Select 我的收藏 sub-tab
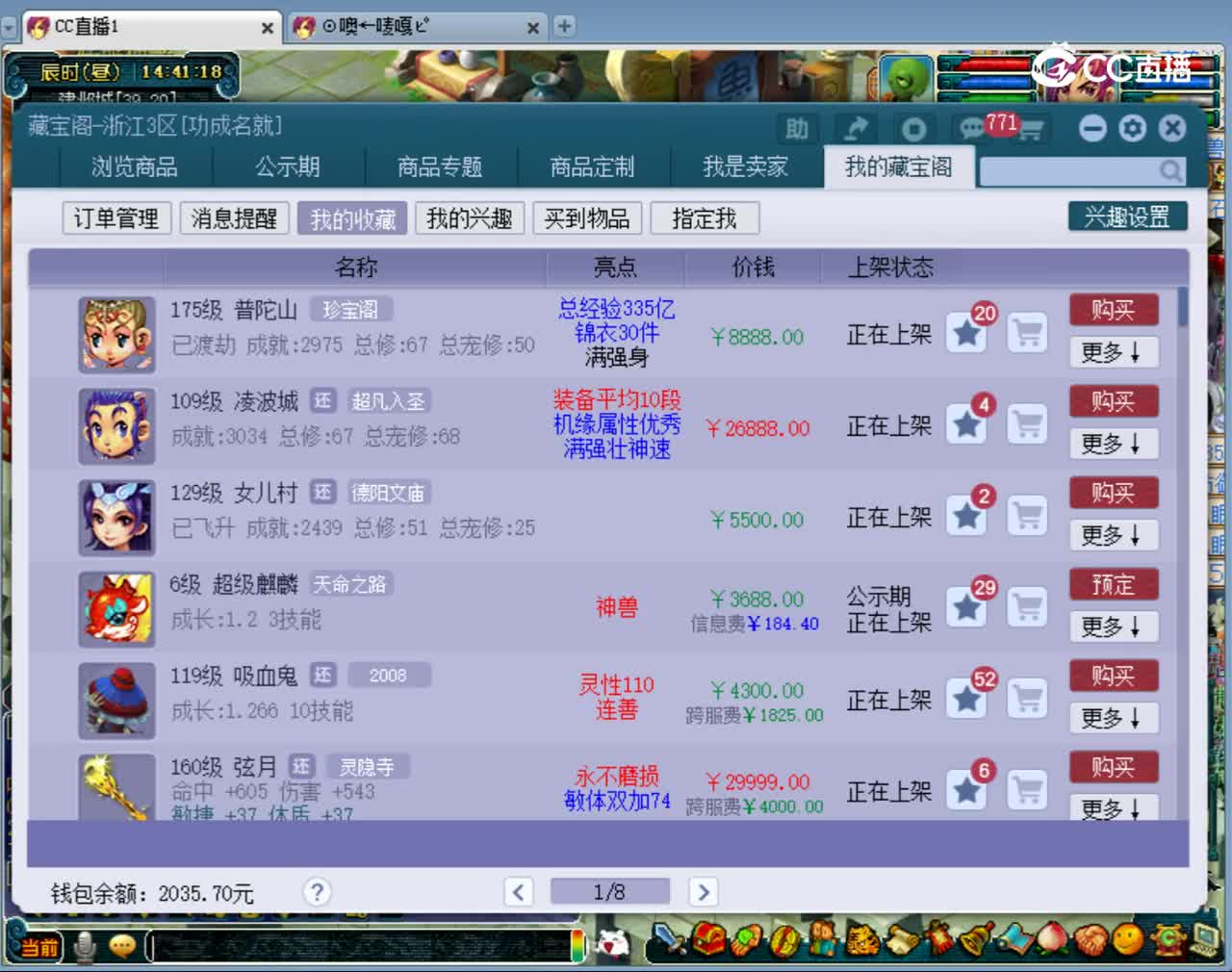The width and height of the screenshot is (1232, 972). [x=352, y=218]
